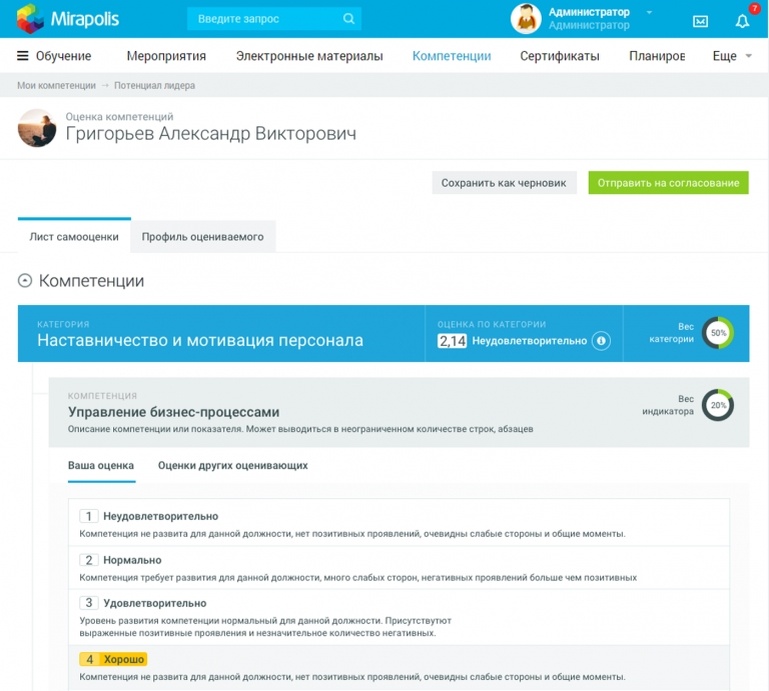Click Сохранить как черновик button
Viewport: 769px width, 691px height.
pyautogui.click(x=504, y=183)
